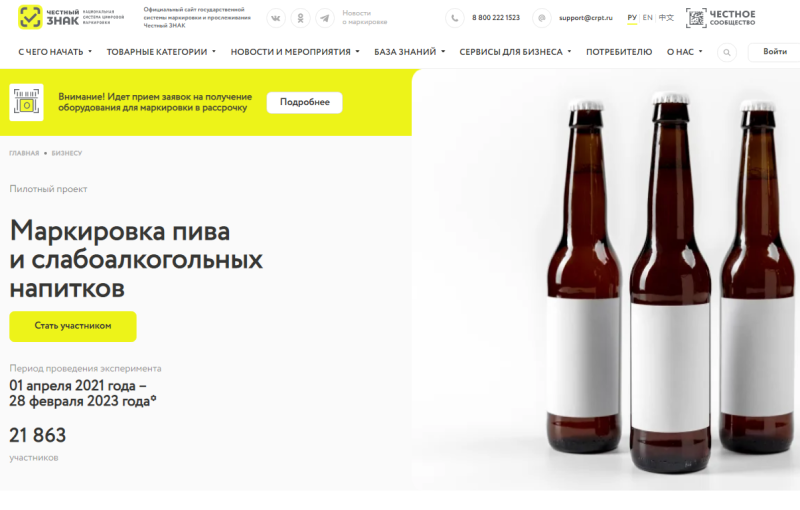Open the Telegram channel icon
This screenshot has height=510, width=800.
coord(325,18)
